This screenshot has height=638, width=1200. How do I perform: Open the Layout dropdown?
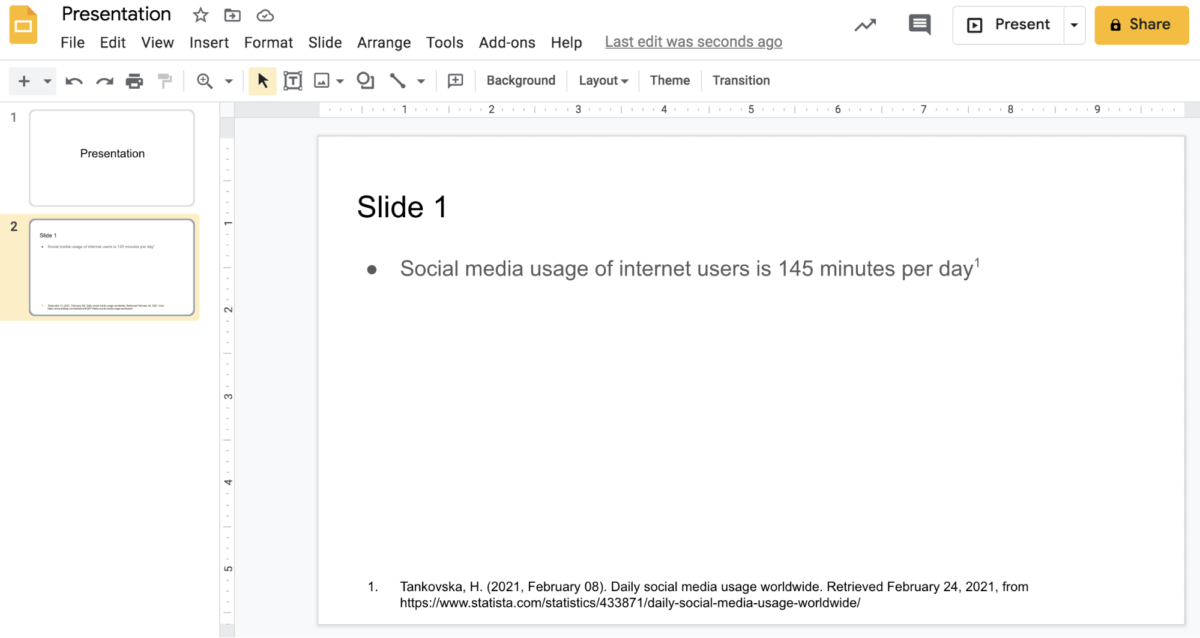tap(603, 80)
